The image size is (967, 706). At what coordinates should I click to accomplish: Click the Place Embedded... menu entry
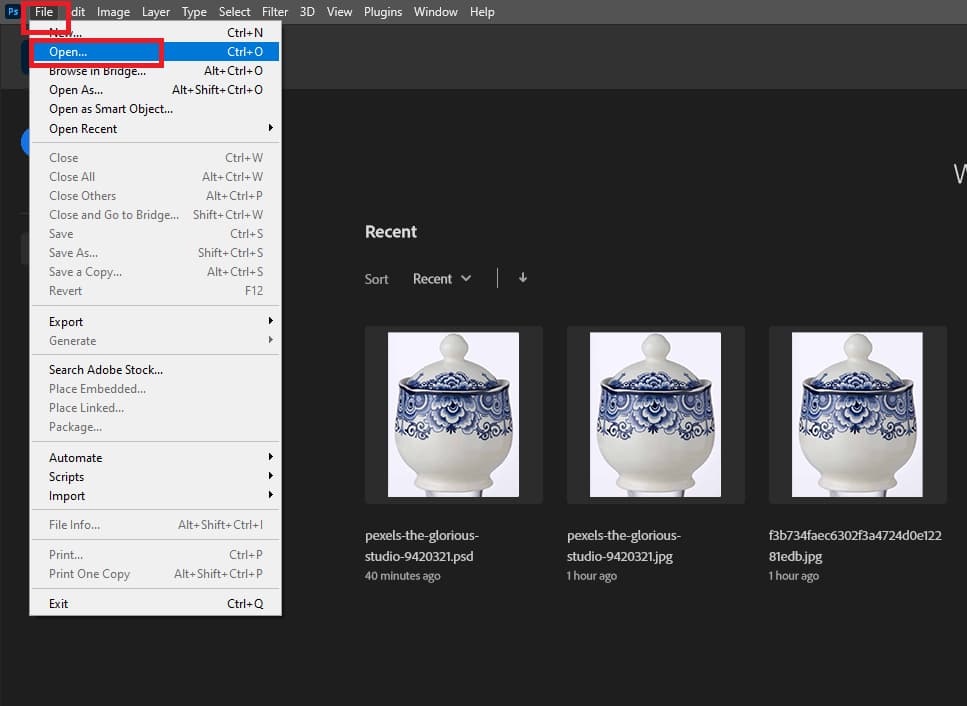coord(155,388)
